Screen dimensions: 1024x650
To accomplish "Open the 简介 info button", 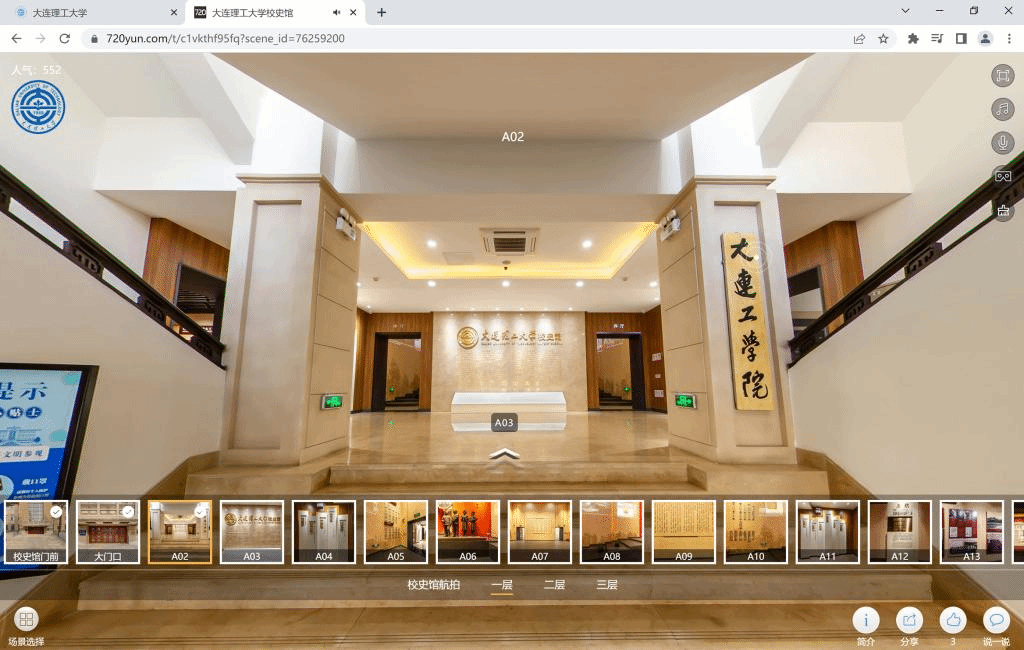I will (865, 620).
